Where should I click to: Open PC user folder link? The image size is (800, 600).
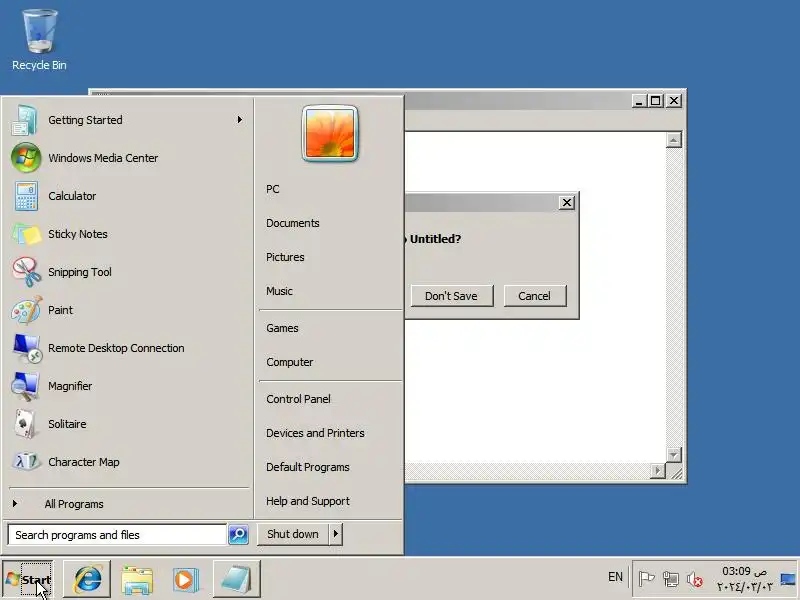click(330, 189)
